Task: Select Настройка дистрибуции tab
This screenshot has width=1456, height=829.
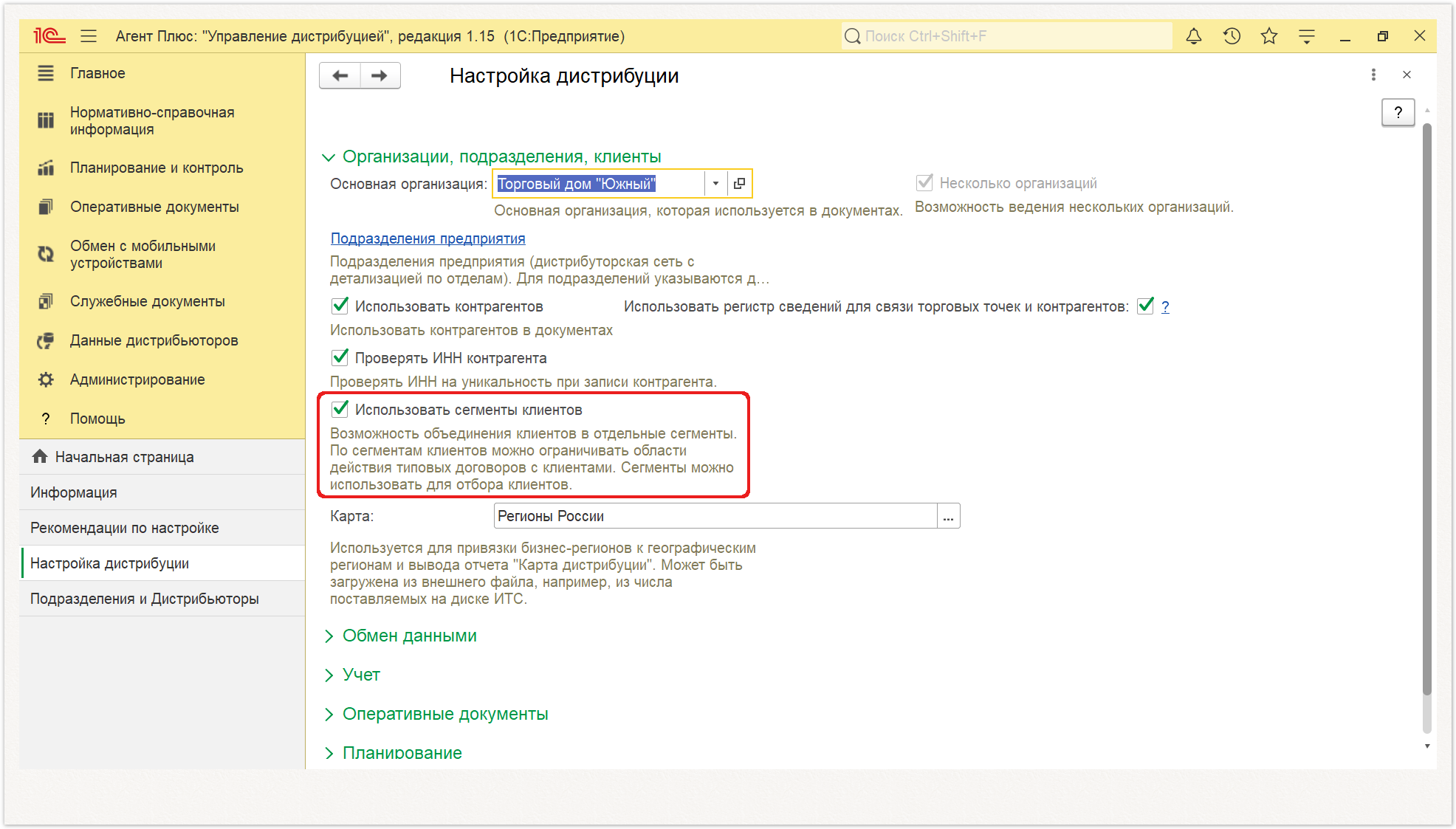Action: point(162,563)
